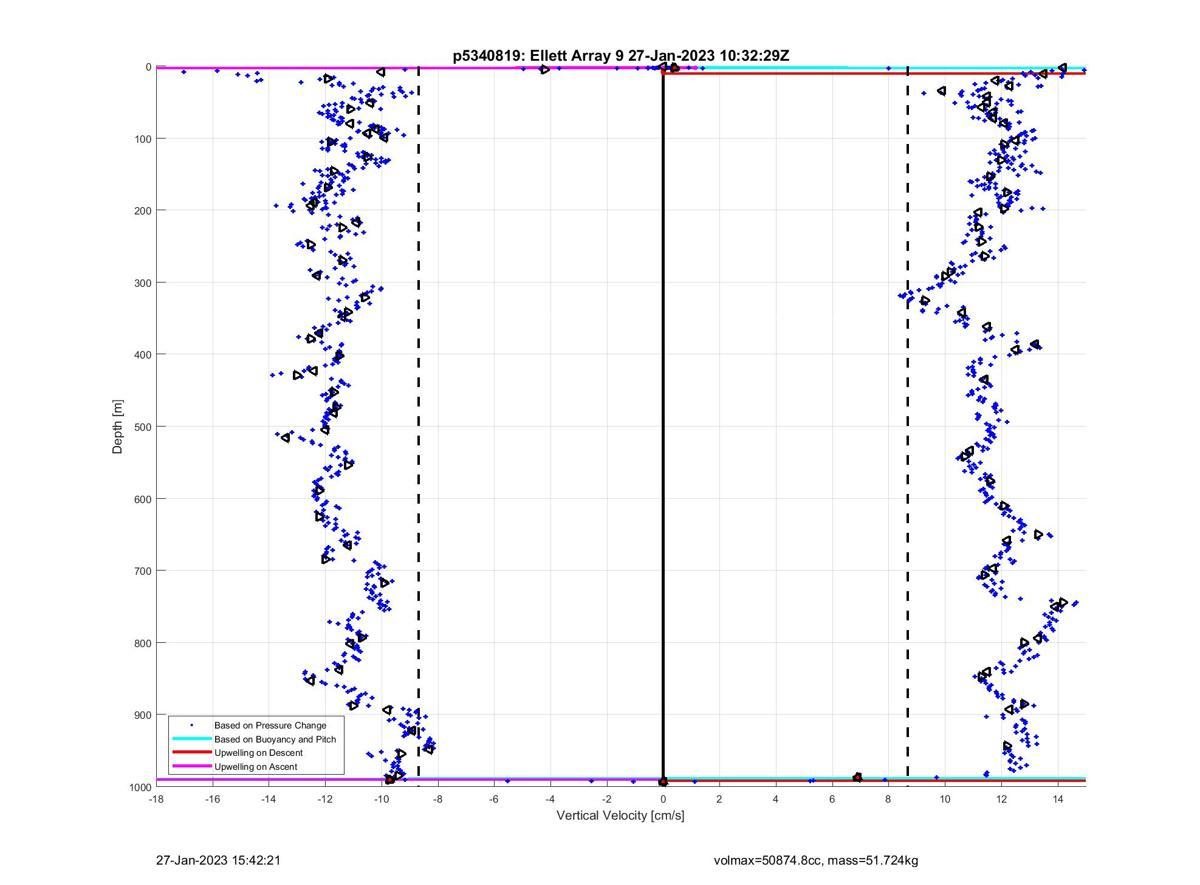This screenshot has width=1200, height=885.
Task: Click legend entry 'Upwelling on Descent'
Action: click(x=258, y=753)
